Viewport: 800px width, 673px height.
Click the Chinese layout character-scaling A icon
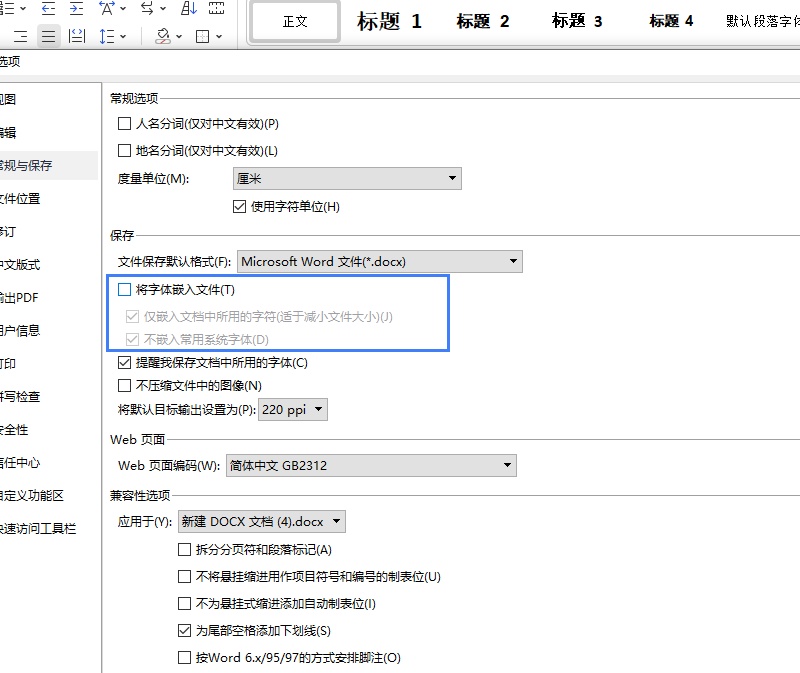107,8
